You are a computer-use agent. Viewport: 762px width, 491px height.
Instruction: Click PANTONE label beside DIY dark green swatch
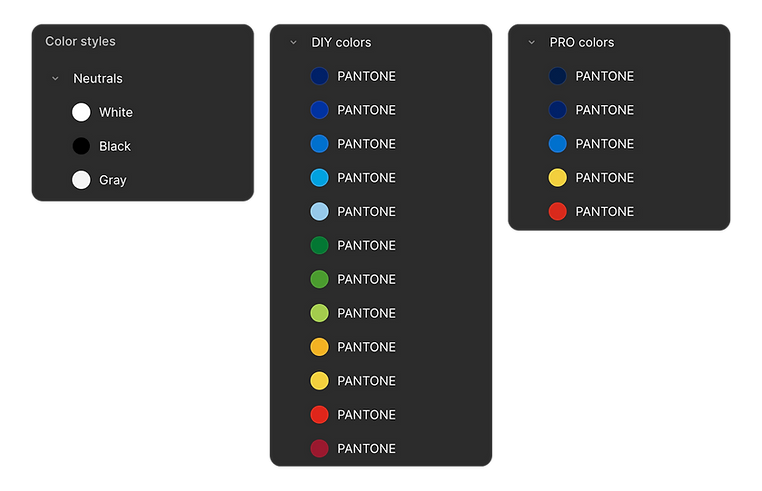pos(366,246)
